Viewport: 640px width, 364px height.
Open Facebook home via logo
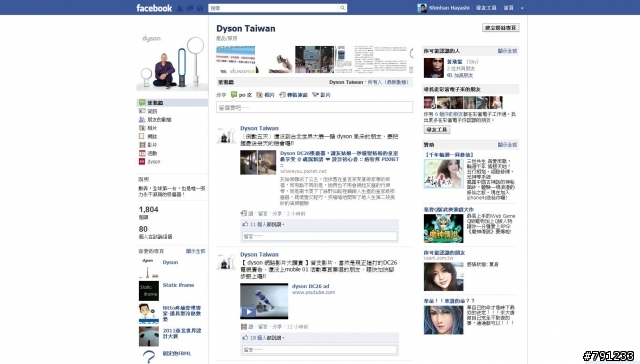[154, 8]
